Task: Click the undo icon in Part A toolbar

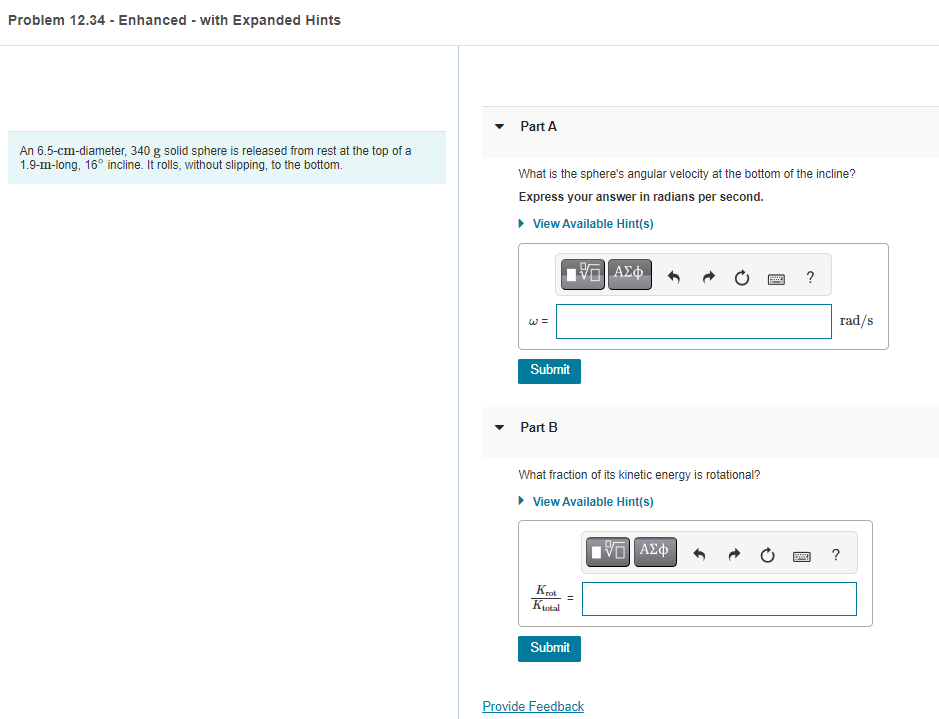Action: [673, 277]
